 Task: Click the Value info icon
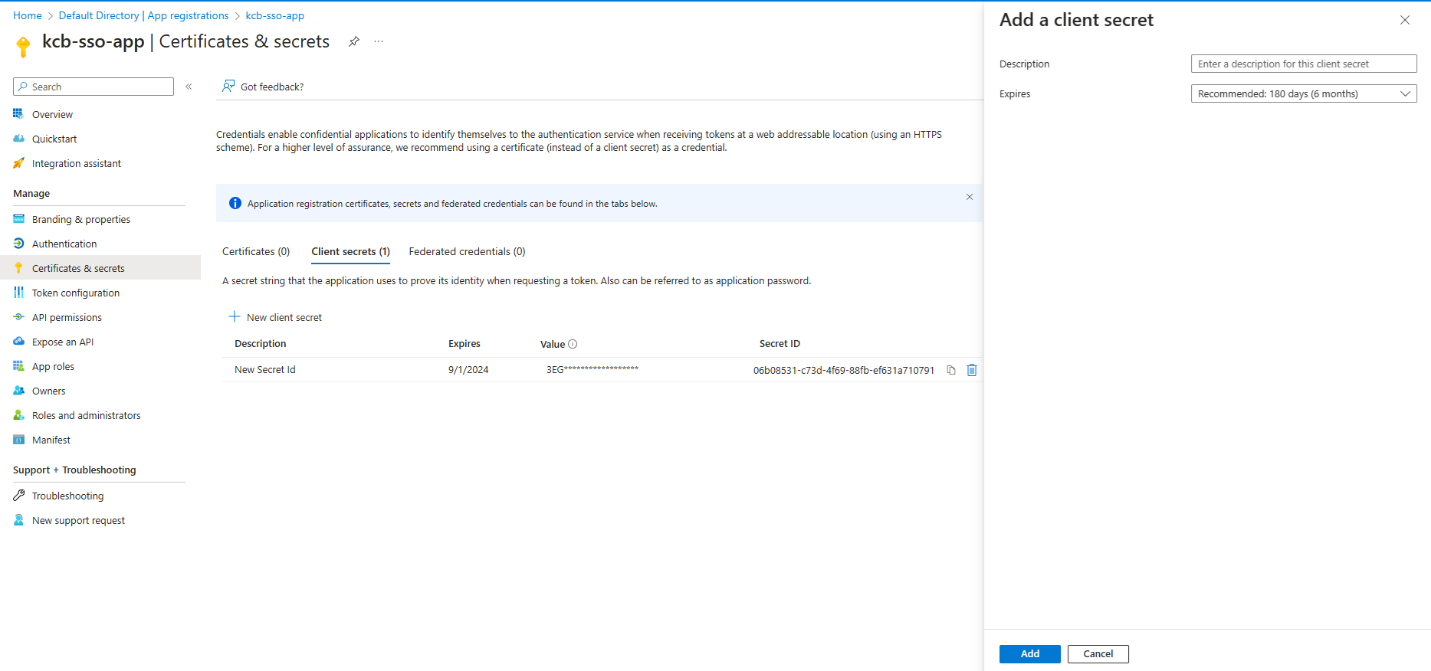tap(573, 344)
